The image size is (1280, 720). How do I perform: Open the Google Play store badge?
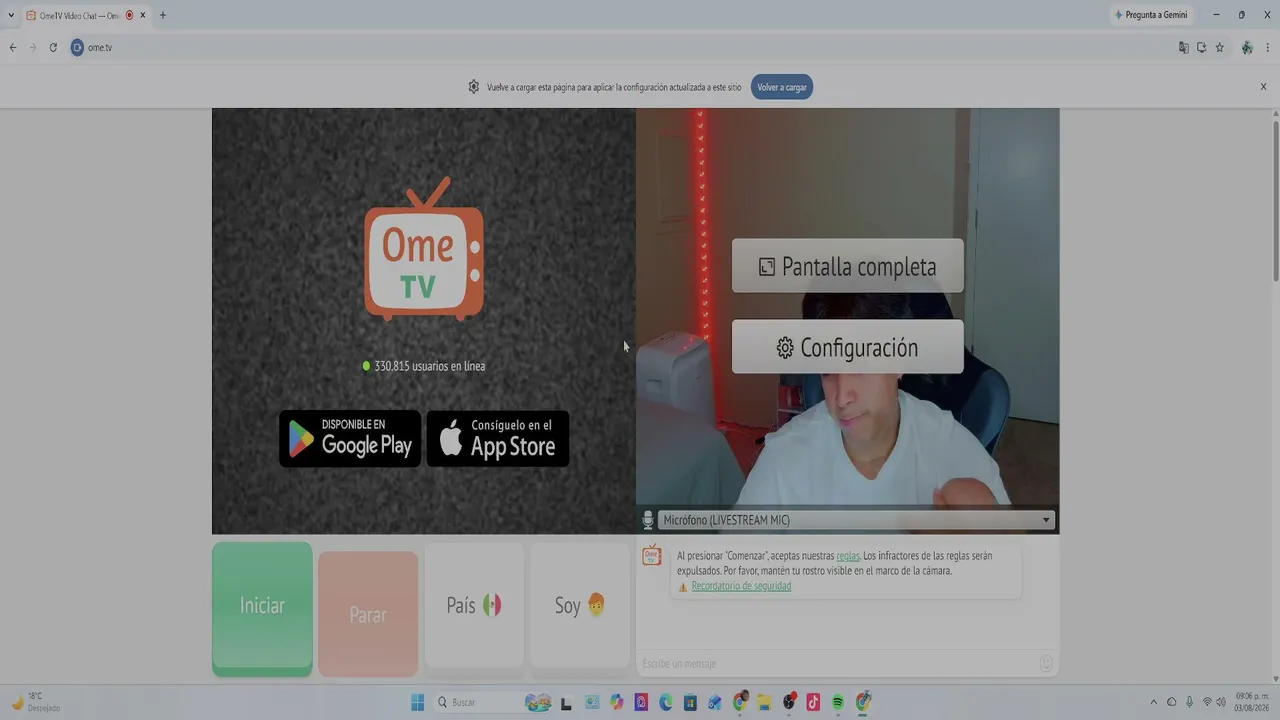[350, 438]
